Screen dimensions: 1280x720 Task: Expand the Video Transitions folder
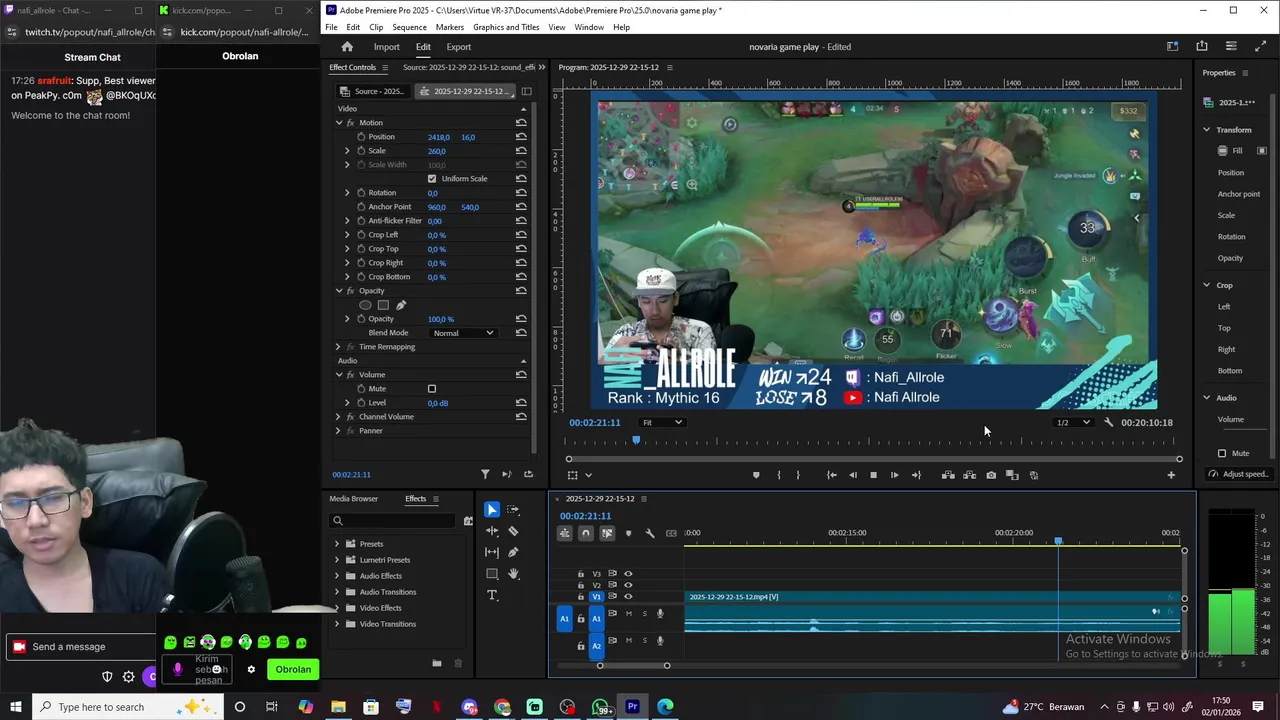[x=337, y=624]
